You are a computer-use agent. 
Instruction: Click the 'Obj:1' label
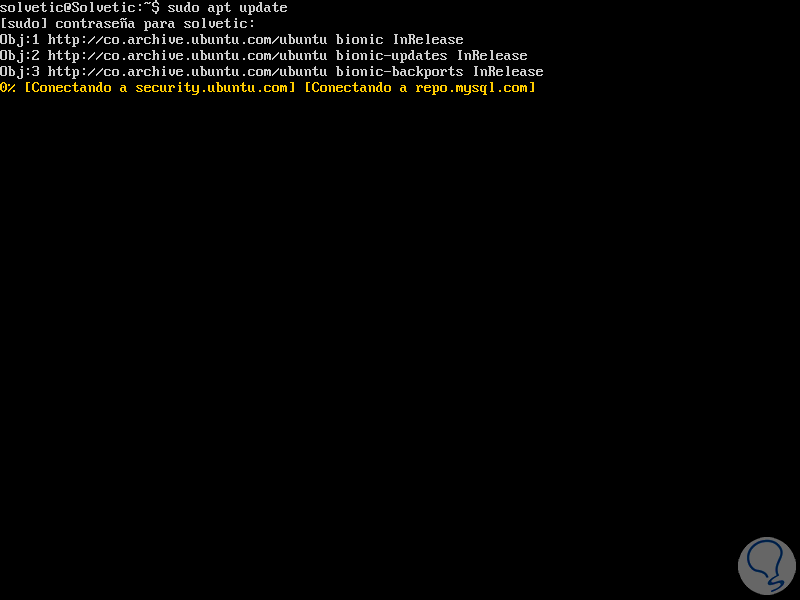tap(20, 40)
